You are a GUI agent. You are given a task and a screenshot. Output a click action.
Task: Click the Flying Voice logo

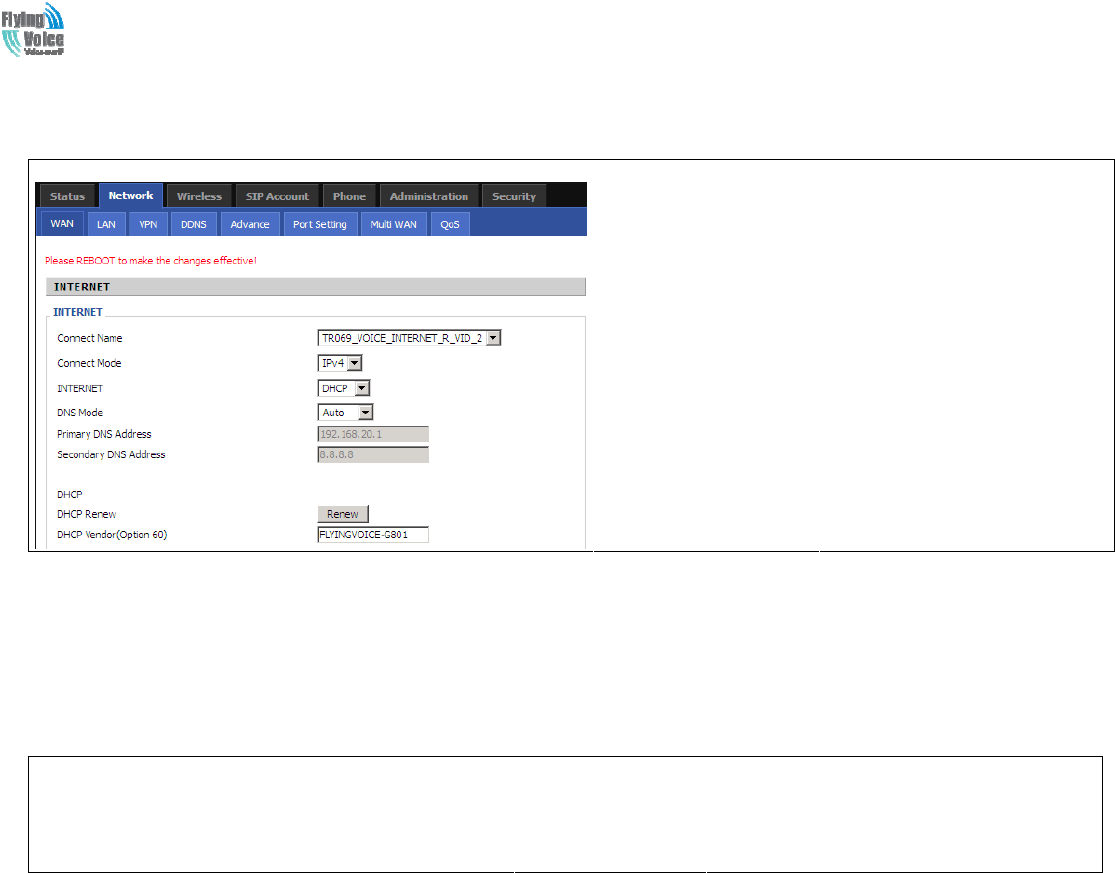(x=33, y=29)
